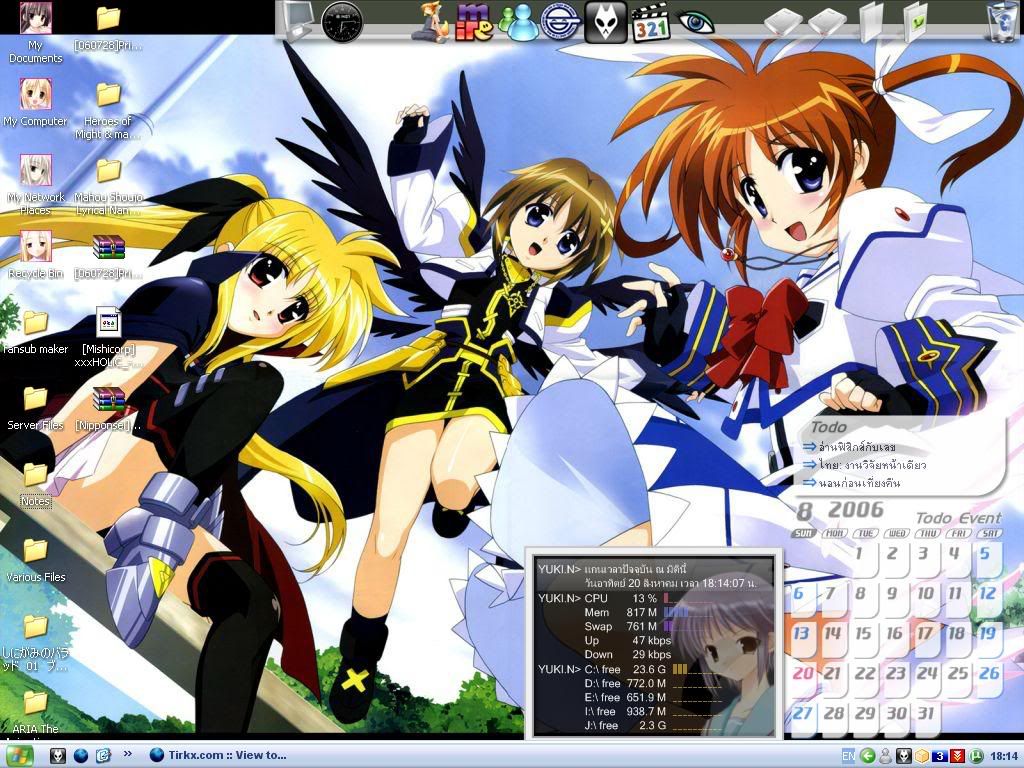The width and height of the screenshot is (1024, 768).
Task: Click the Todo heading above the task list
Action: [828, 428]
